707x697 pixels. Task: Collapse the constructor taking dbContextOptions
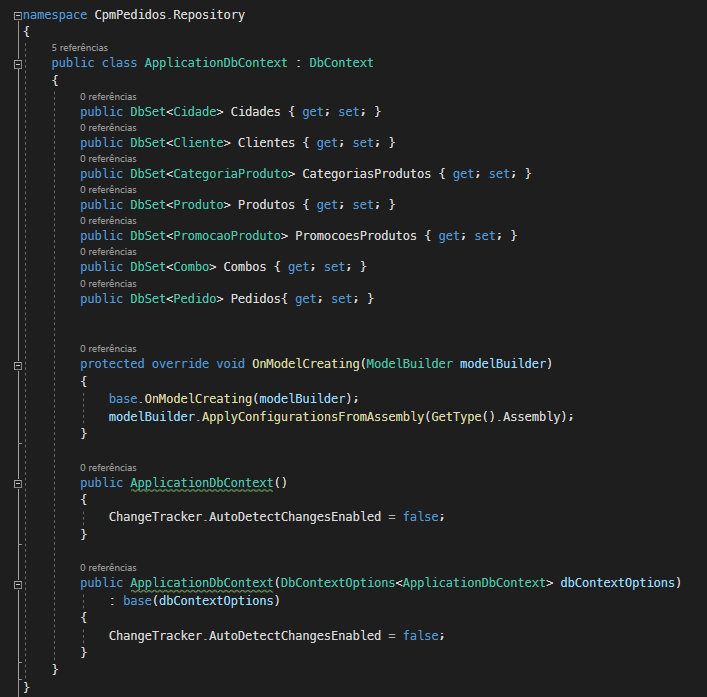18,585
